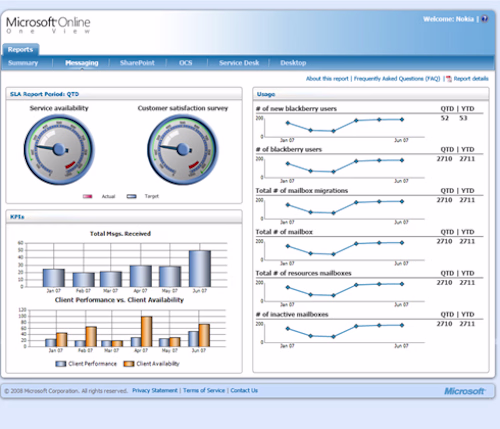The image size is (500, 429).
Task: Click the Service availability gauge
Action: coord(59,149)
